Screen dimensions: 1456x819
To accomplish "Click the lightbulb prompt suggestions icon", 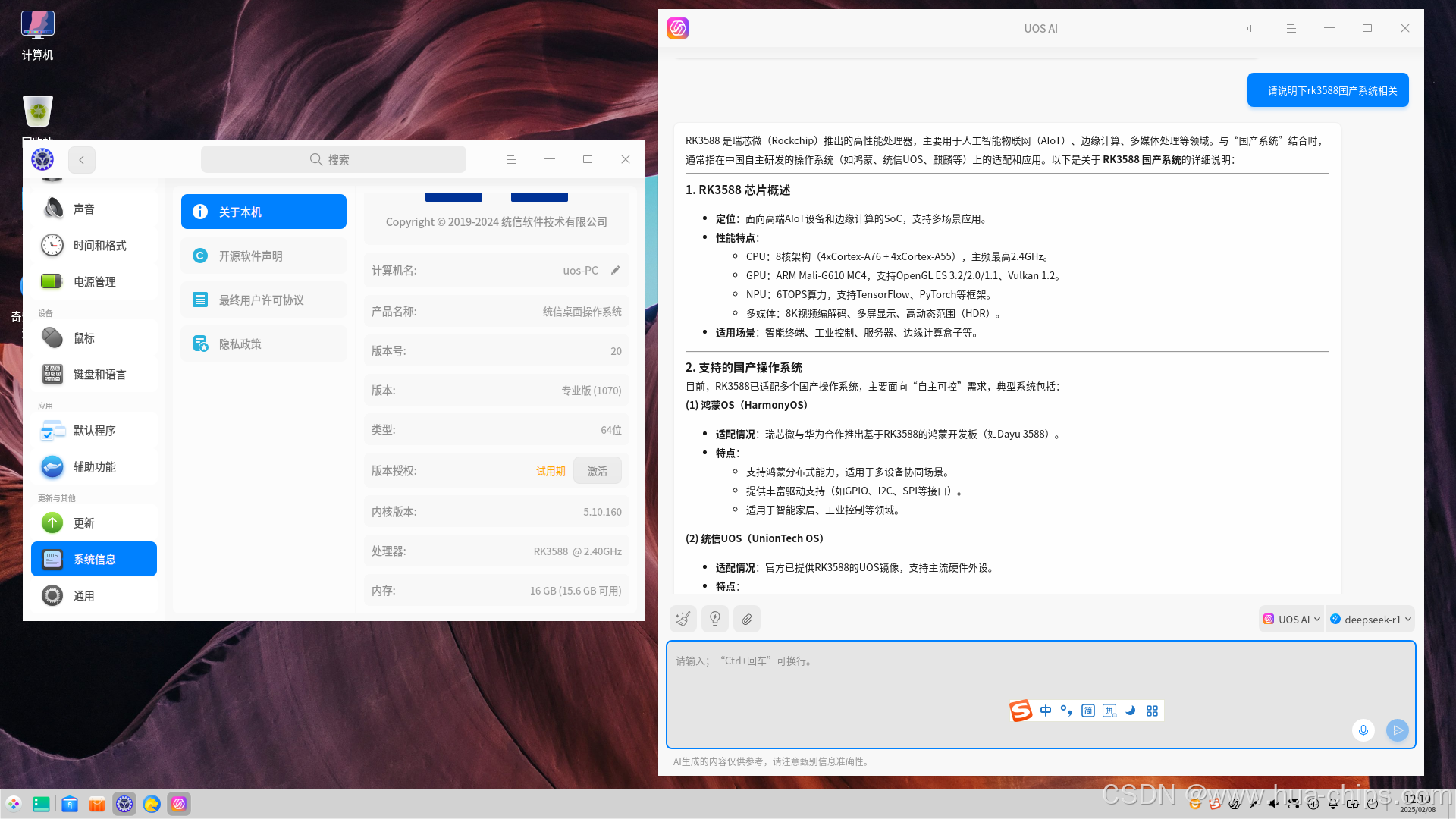I will (x=714, y=619).
